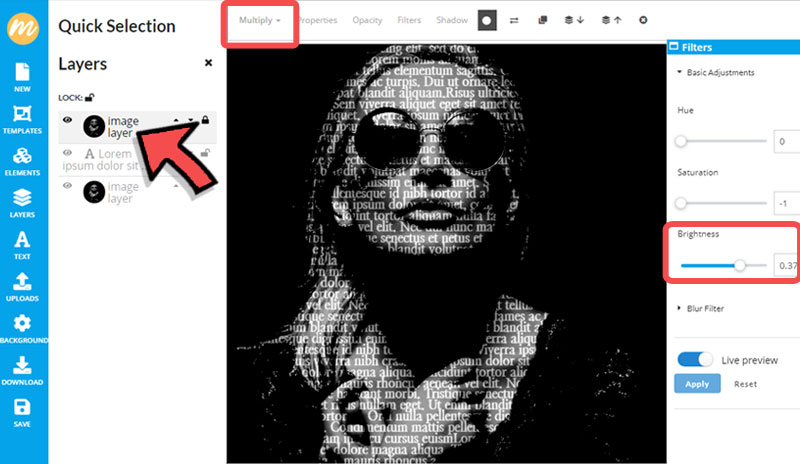This screenshot has width=800, height=464.
Task: Open the Shadow toolbar menu
Action: 452,20
